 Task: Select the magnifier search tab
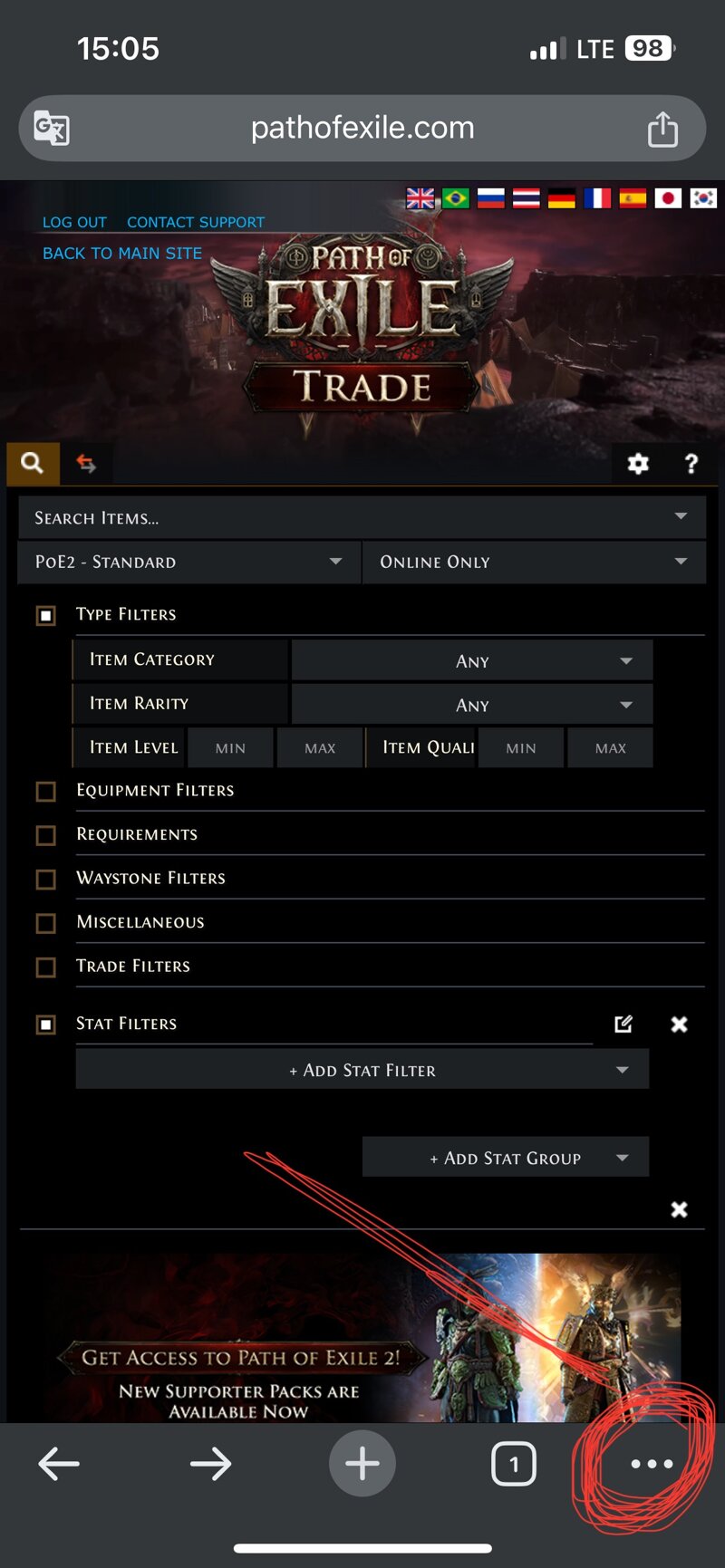[x=33, y=464]
